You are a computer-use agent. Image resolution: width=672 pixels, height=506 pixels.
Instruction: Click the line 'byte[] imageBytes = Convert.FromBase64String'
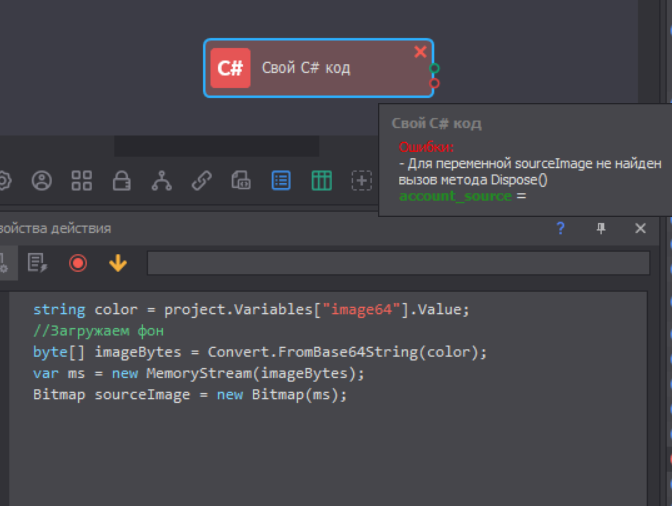click(x=260, y=352)
